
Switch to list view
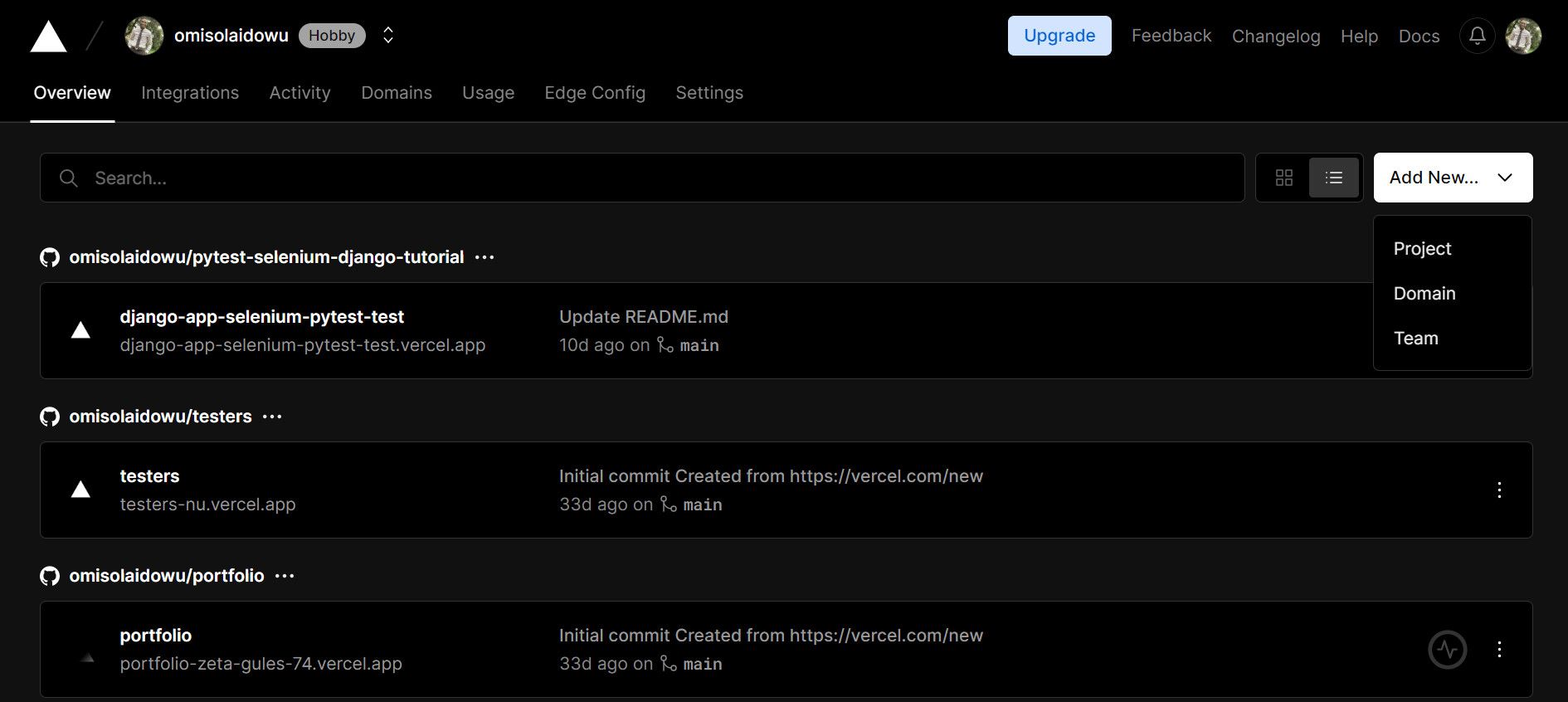[1334, 178]
